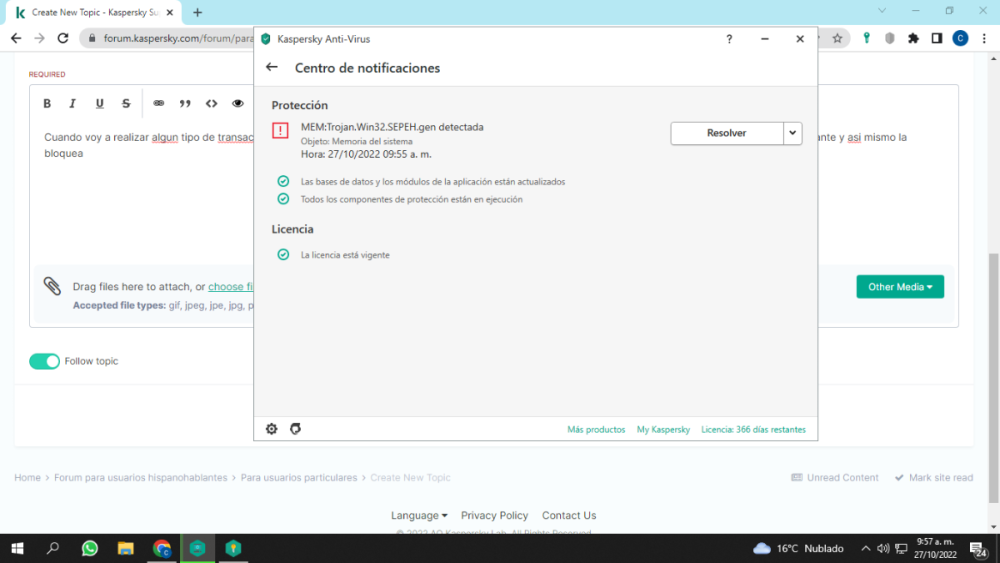Viewport: 1000px width, 563px height.
Task: Open taskbar search magnifier
Action: (x=53, y=548)
